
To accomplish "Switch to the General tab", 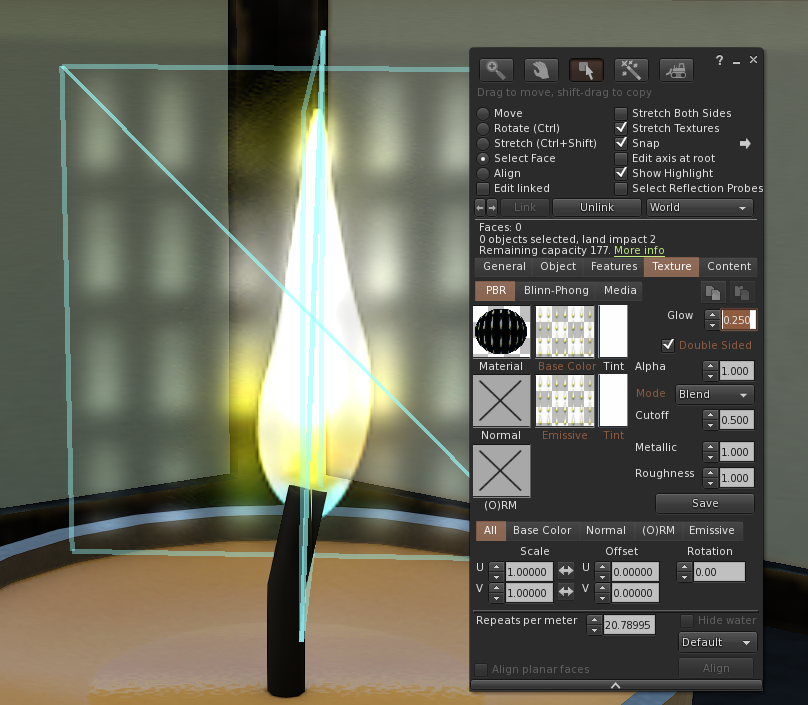I will click(x=504, y=267).
